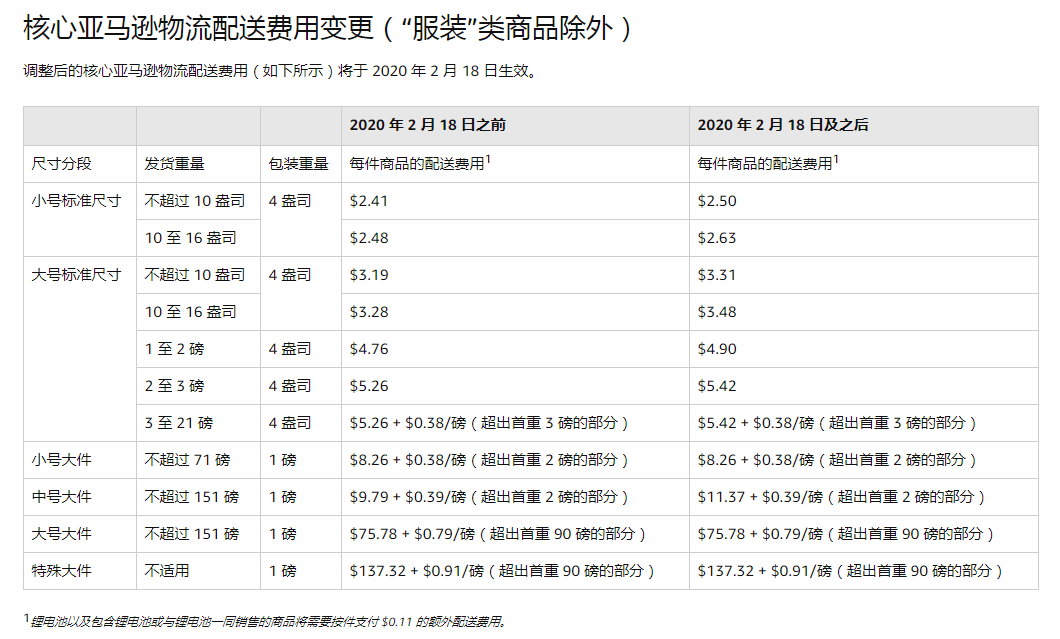Click 4 盎司 in the 1 至 2 磅 row
Viewport: 1060px width, 639px height.
pos(290,349)
